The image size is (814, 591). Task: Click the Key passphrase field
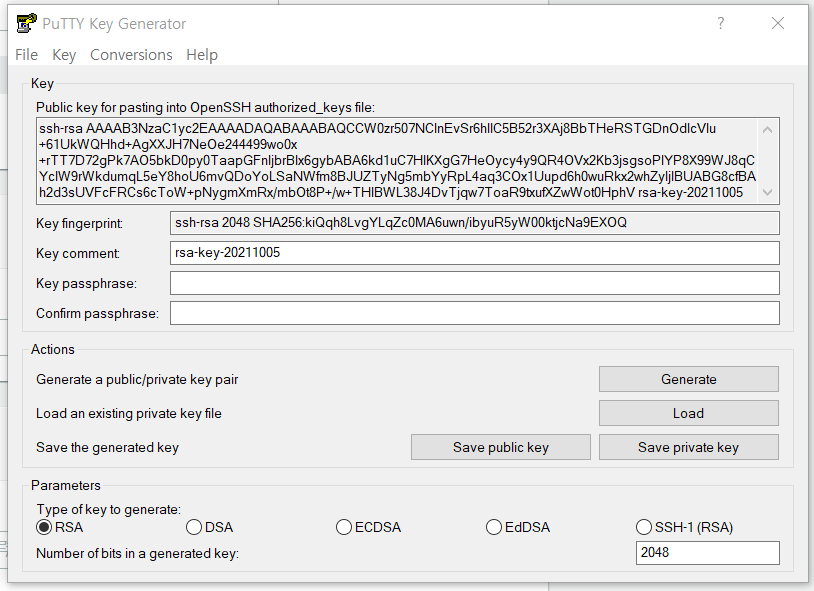474,283
